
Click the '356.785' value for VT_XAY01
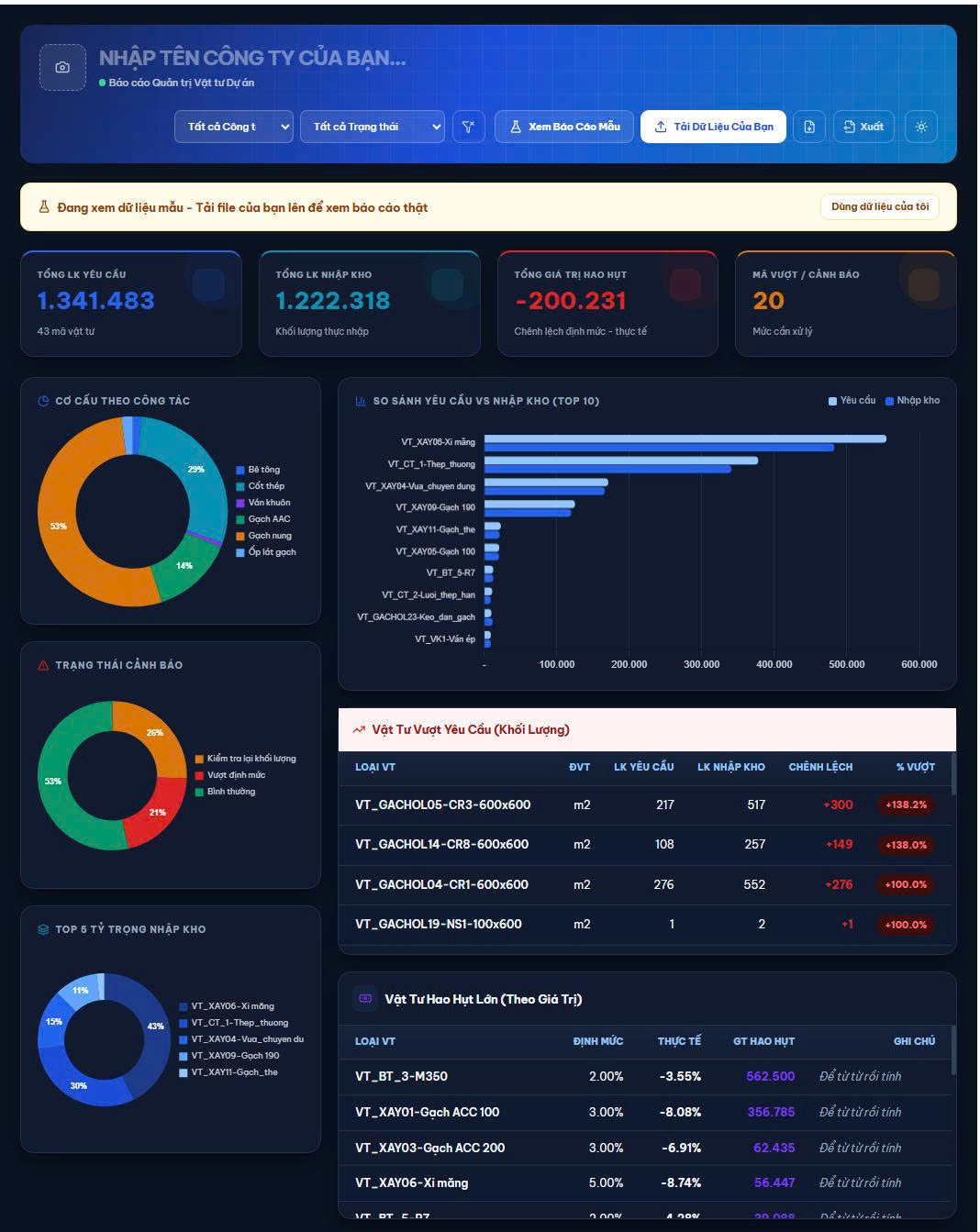point(771,1112)
